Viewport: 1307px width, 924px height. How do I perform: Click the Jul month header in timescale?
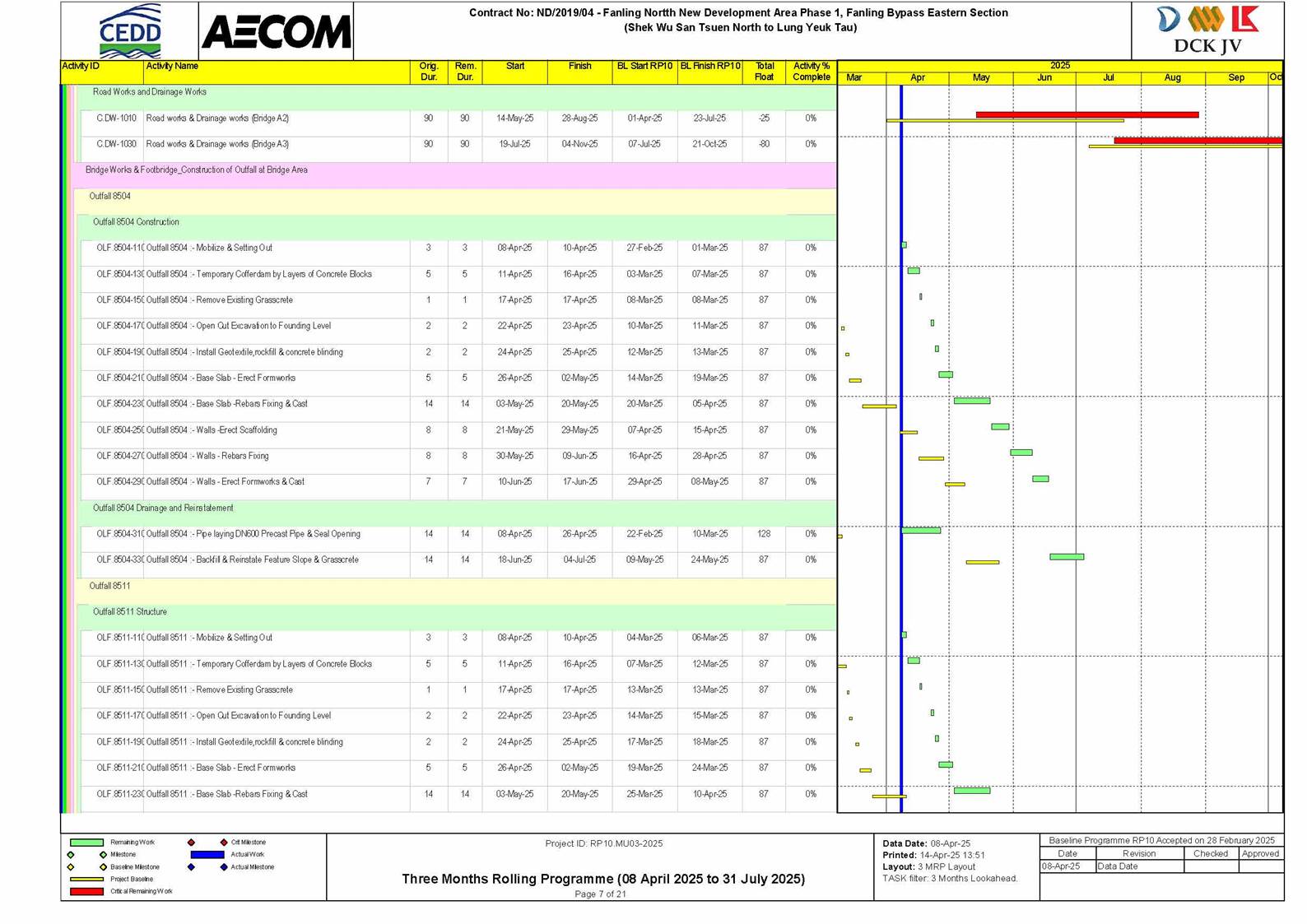1108,77
